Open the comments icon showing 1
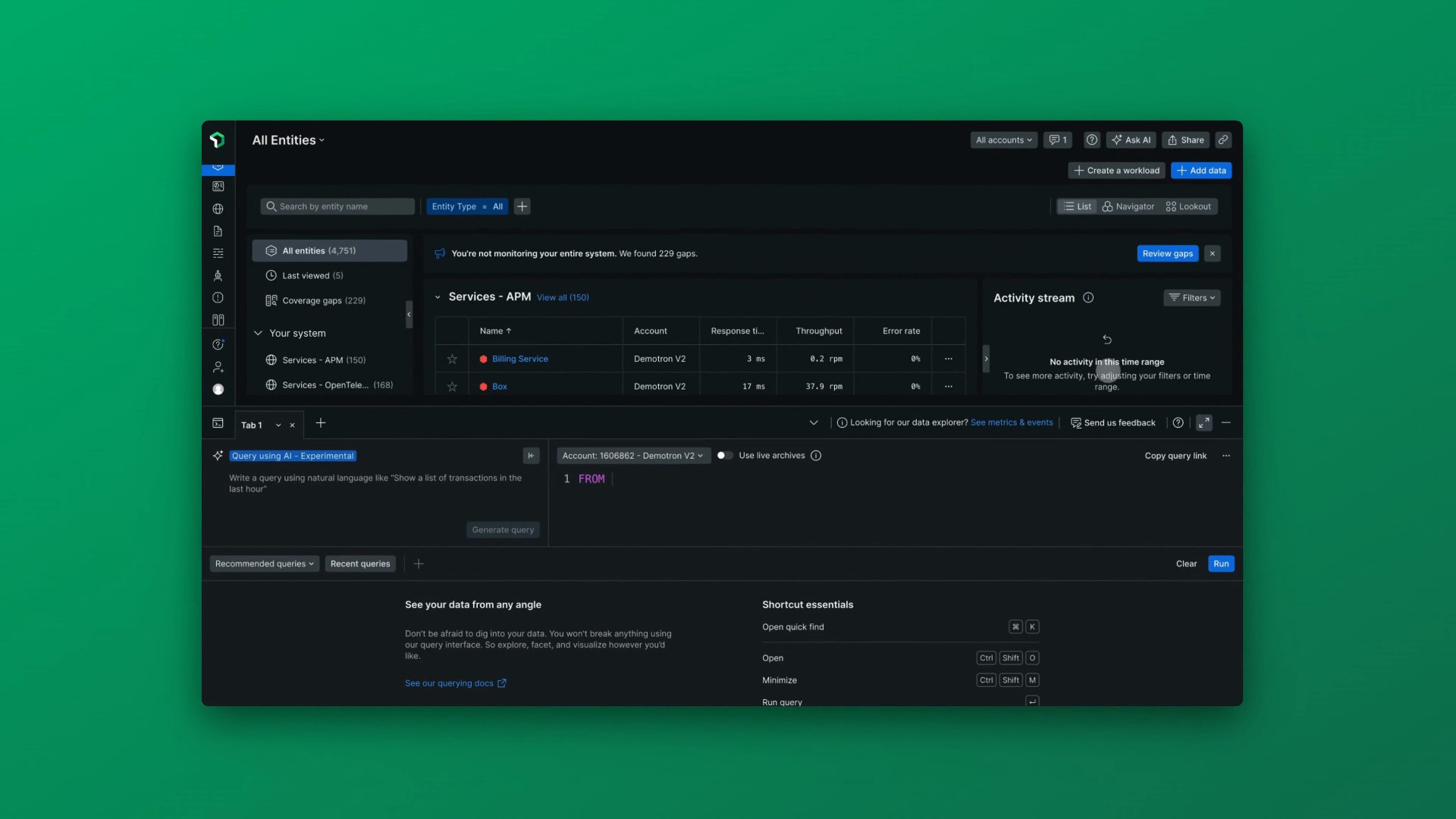 pyautogui.click(x=1058, y=140)
